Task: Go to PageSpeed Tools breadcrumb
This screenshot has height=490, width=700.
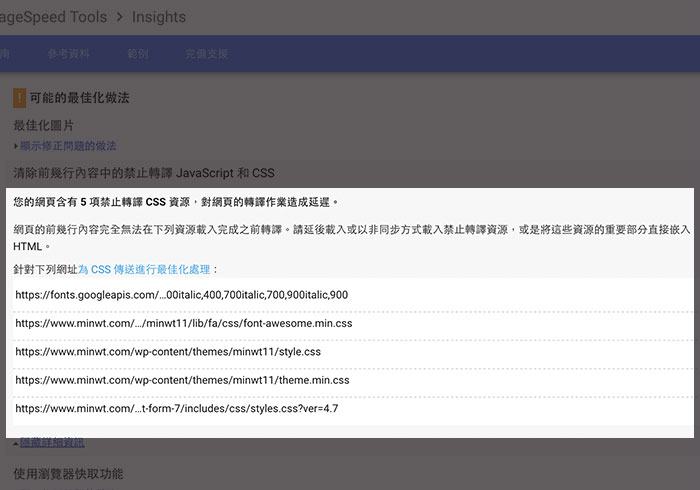Action: (x=53, y=17)
